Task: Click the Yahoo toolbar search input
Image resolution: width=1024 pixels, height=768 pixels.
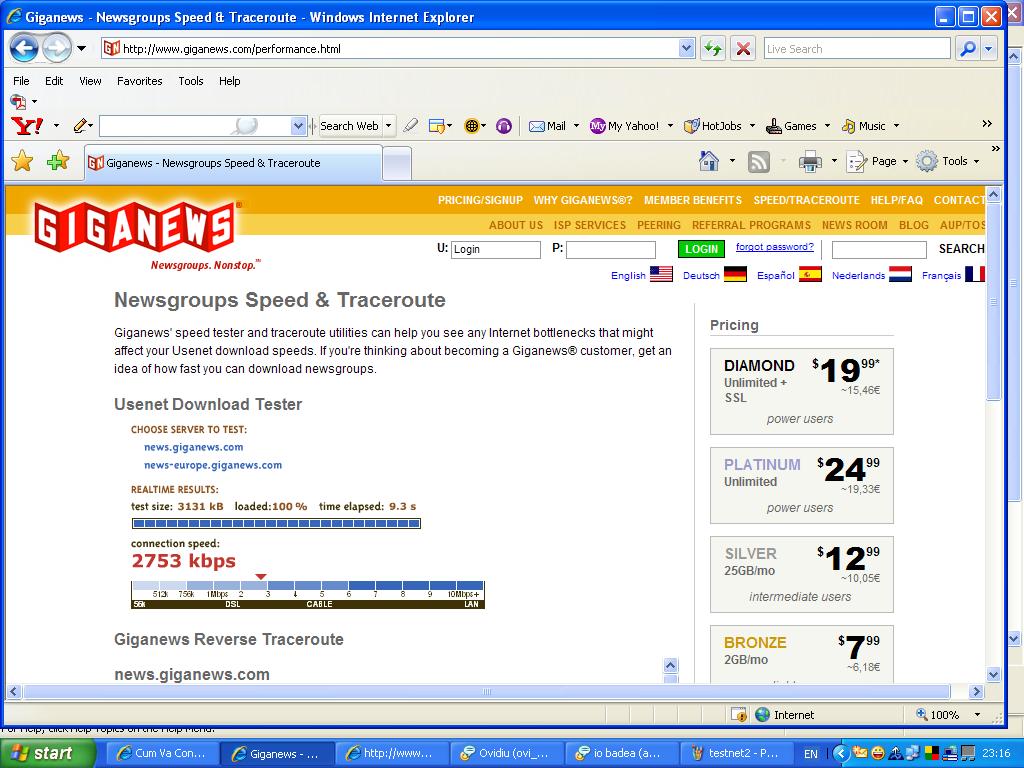Action: click(195, 126)
